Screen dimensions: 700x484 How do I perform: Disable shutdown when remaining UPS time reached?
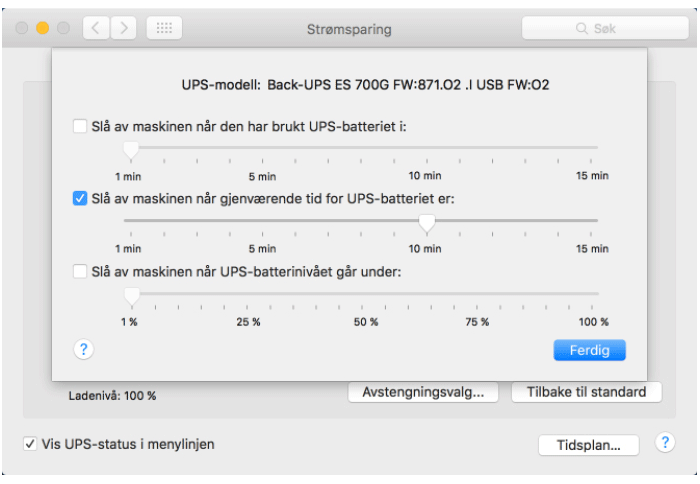(80, 199)
